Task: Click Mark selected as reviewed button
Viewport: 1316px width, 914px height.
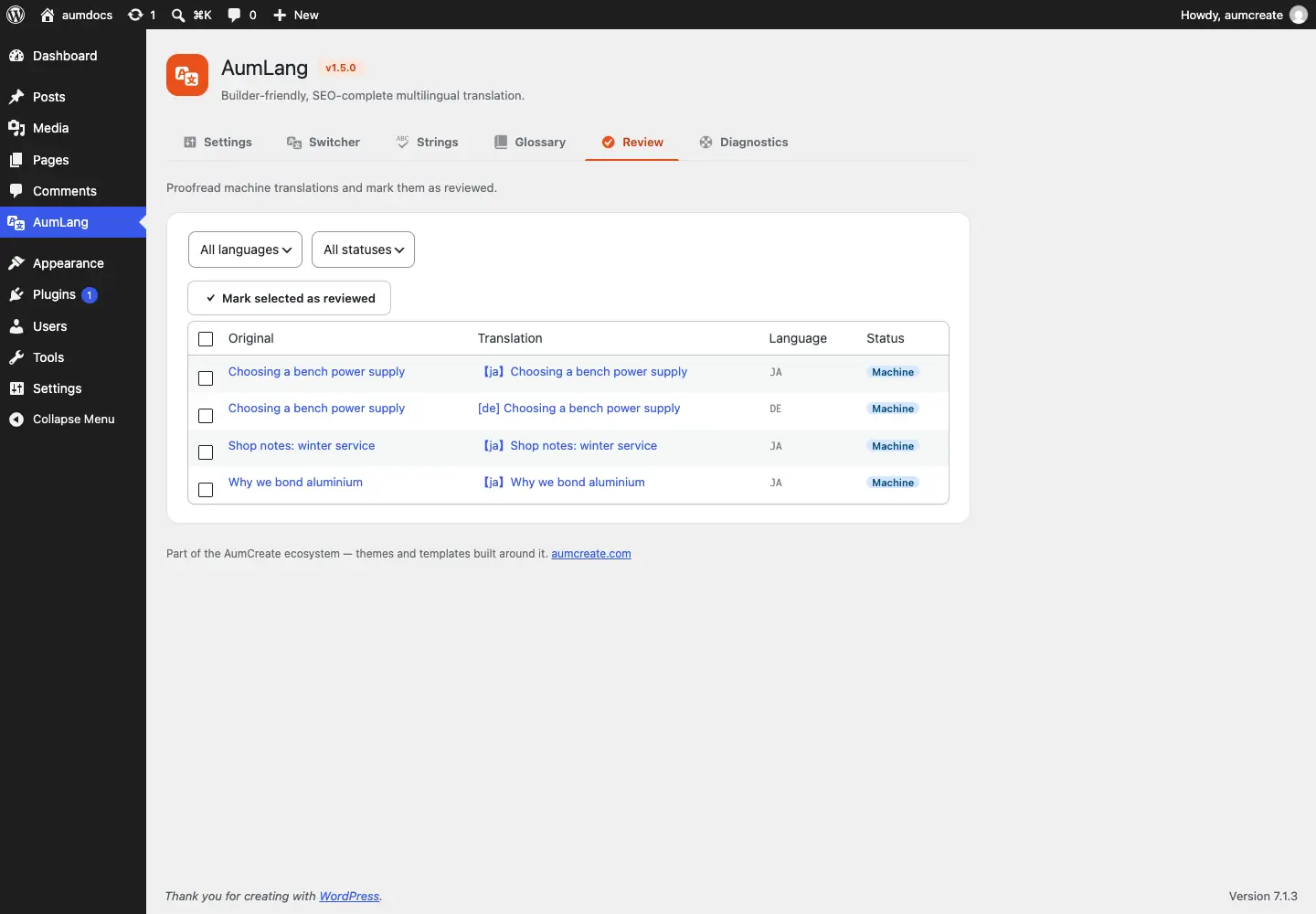Action: tap(289, 298)
